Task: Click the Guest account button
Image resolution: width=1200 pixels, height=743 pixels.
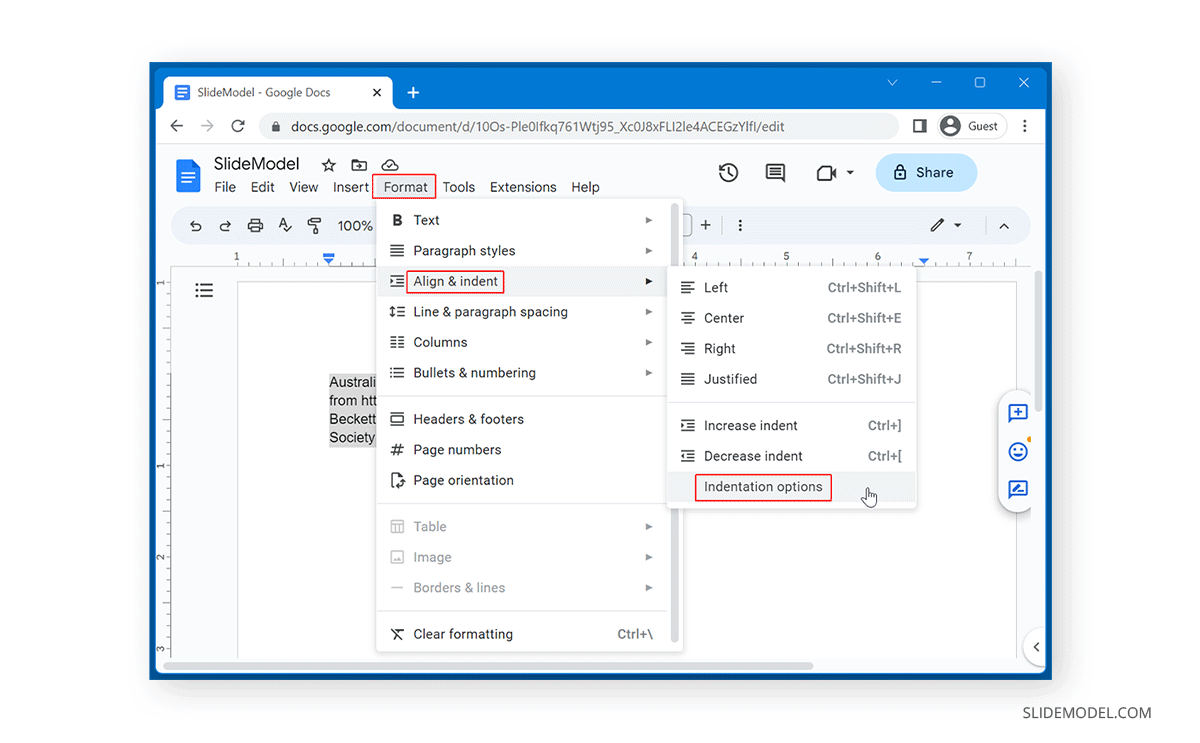Action: click(968, 125)
